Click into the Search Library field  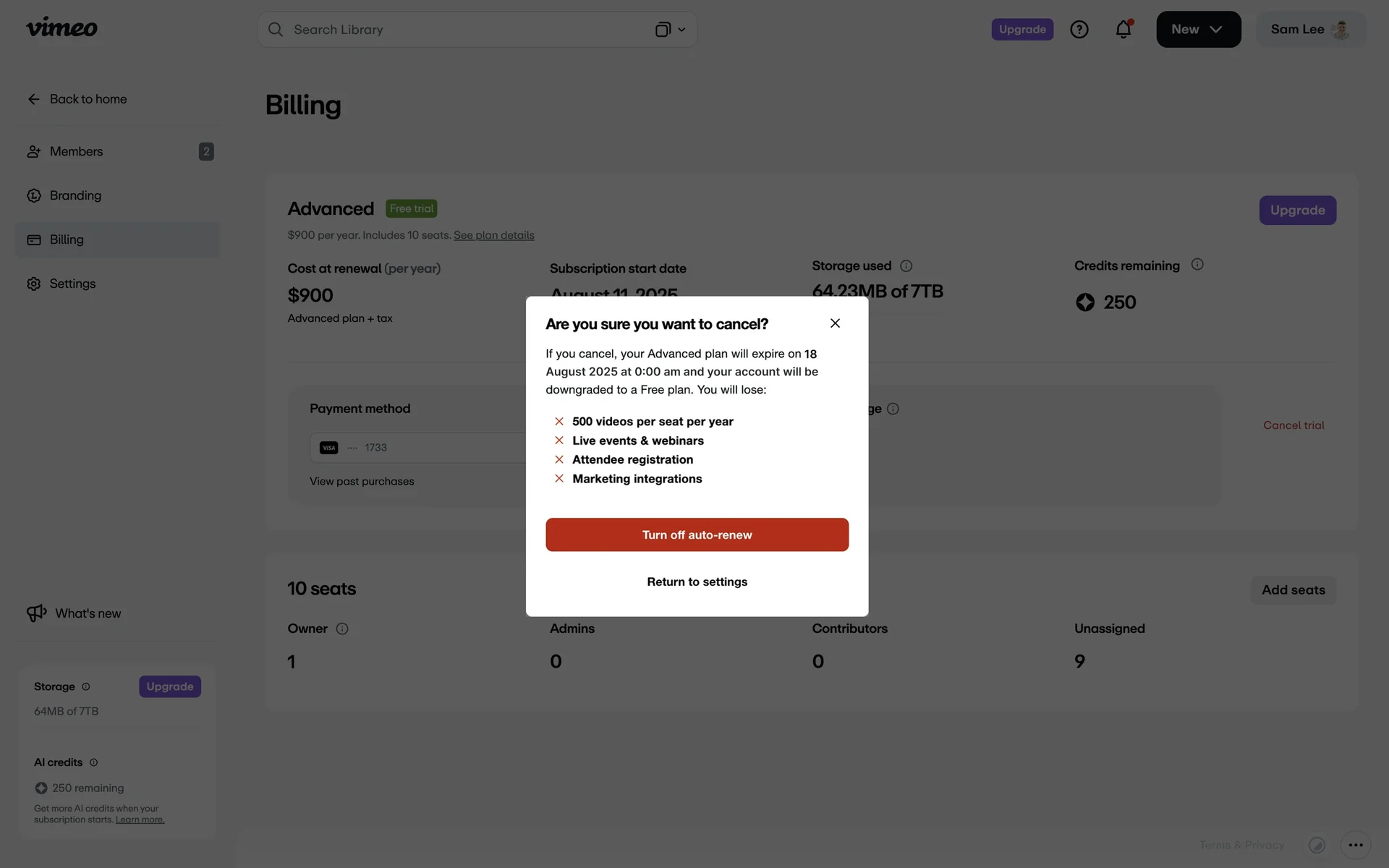pyautogui.click(x=463, y=30)
